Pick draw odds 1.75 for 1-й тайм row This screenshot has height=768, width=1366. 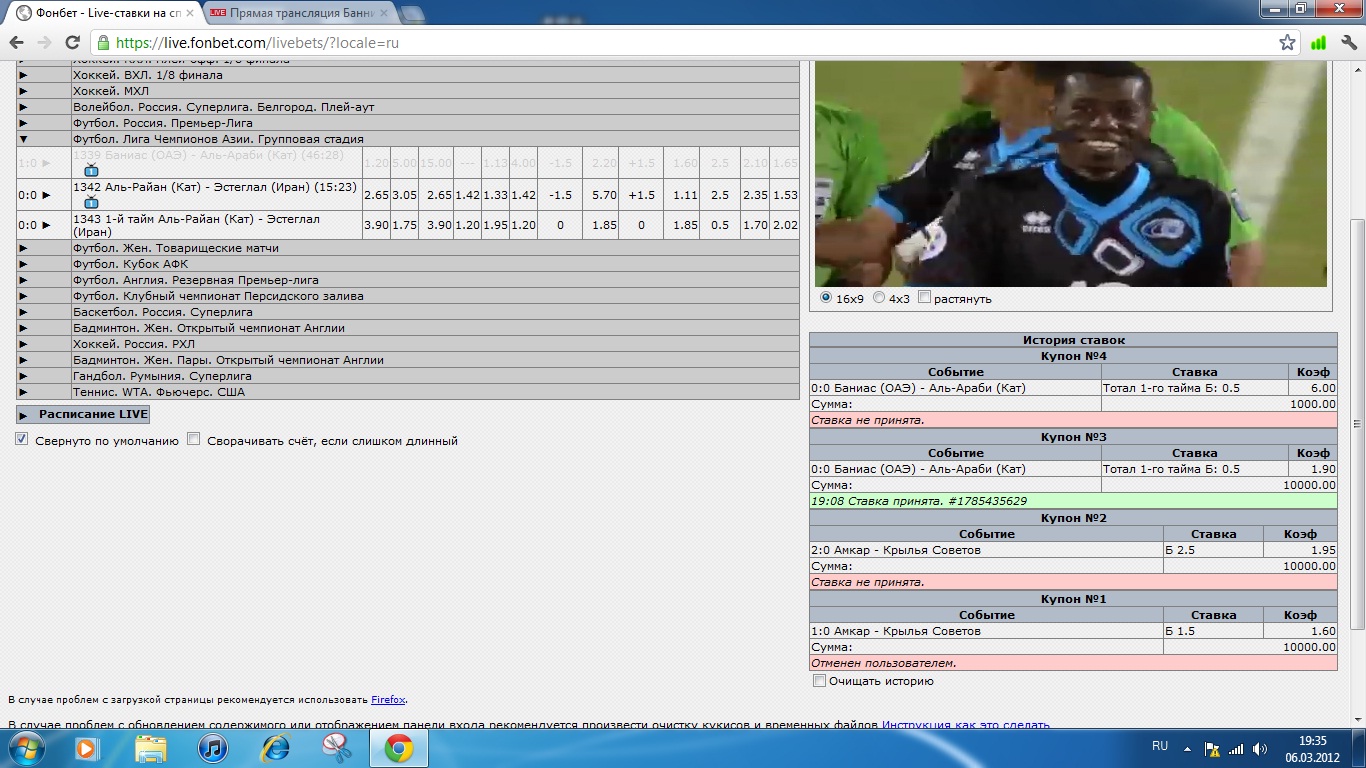coord(404,225)
